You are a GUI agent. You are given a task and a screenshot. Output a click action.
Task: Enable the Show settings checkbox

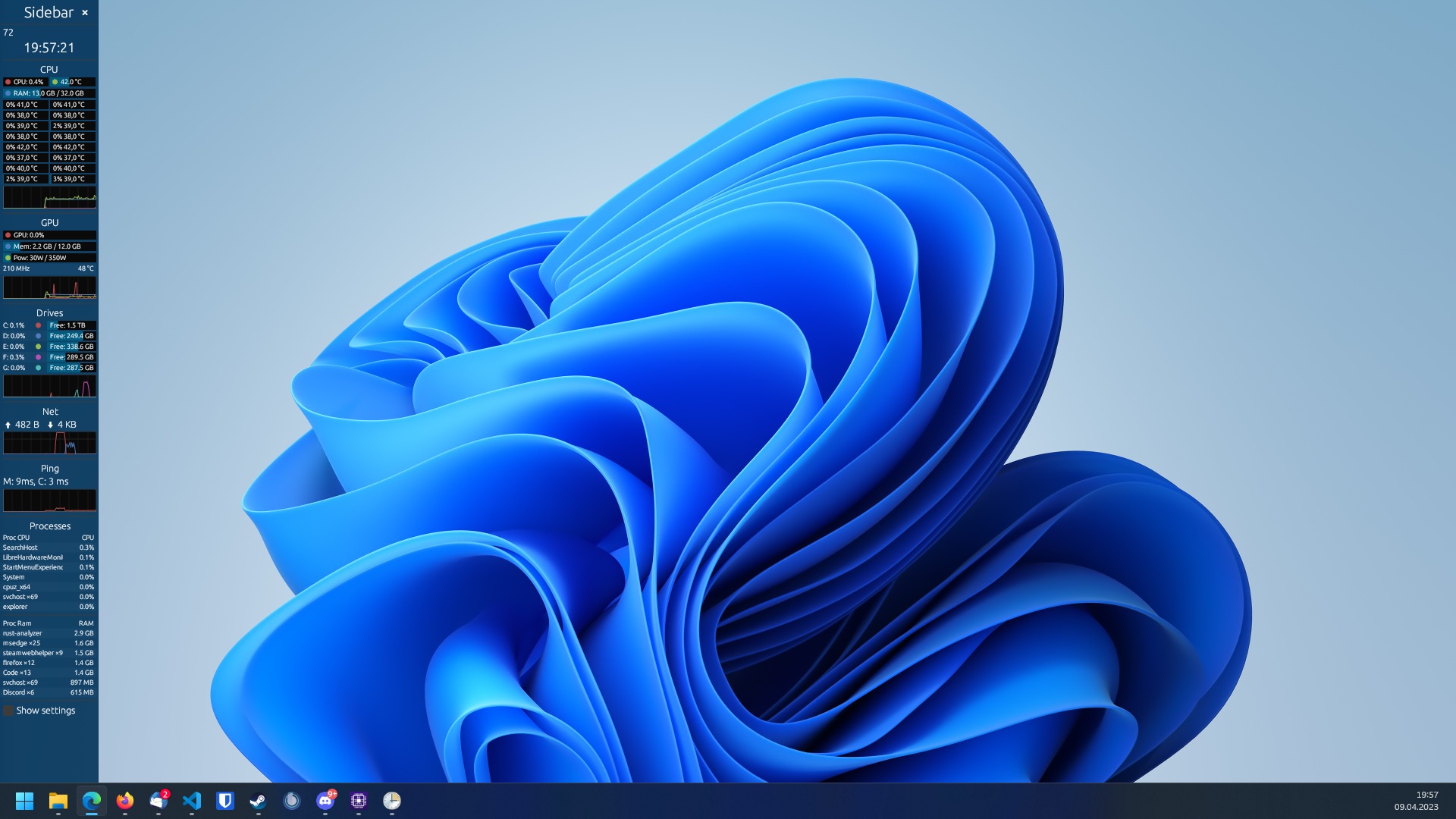tap(9, 711)
